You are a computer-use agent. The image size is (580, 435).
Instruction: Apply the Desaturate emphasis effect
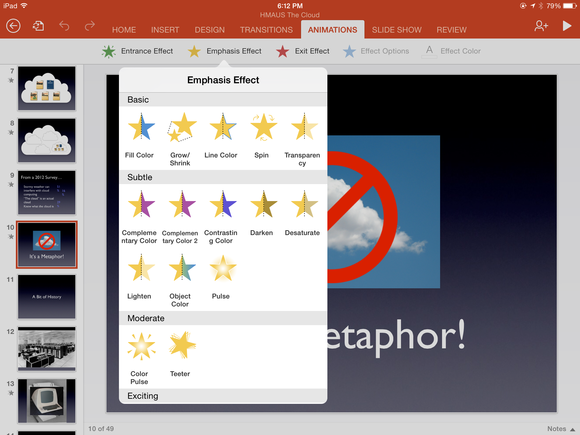pos(302,213)
